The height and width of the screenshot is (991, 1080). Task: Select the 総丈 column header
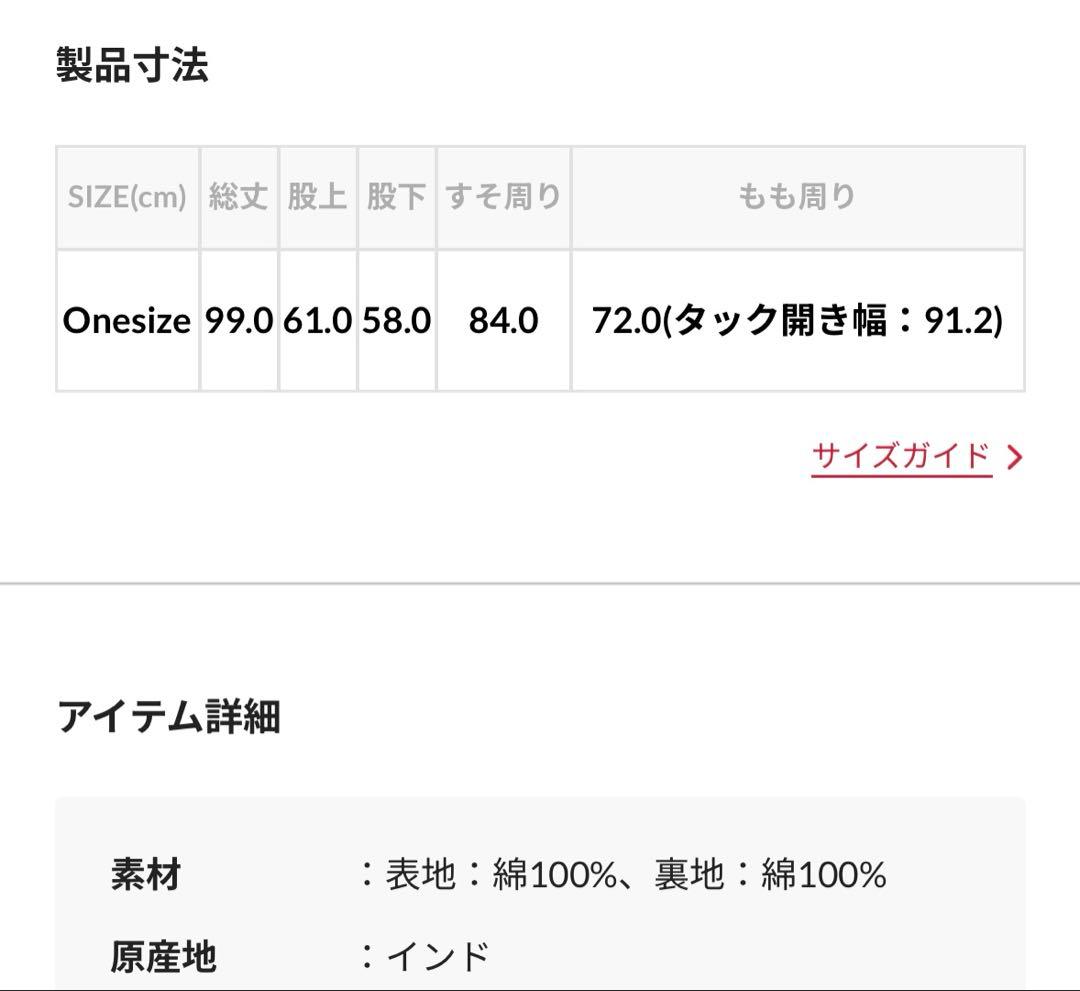pos(239,197)
